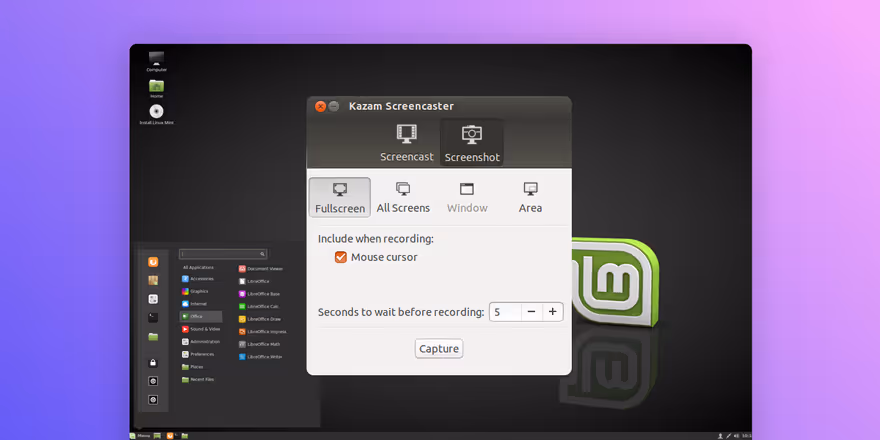Image resolution: width=880 pixels, height=440 pixels.
Task: Click the clock on the taskbar
Action: pyautogui.click(x=746, y=436)
